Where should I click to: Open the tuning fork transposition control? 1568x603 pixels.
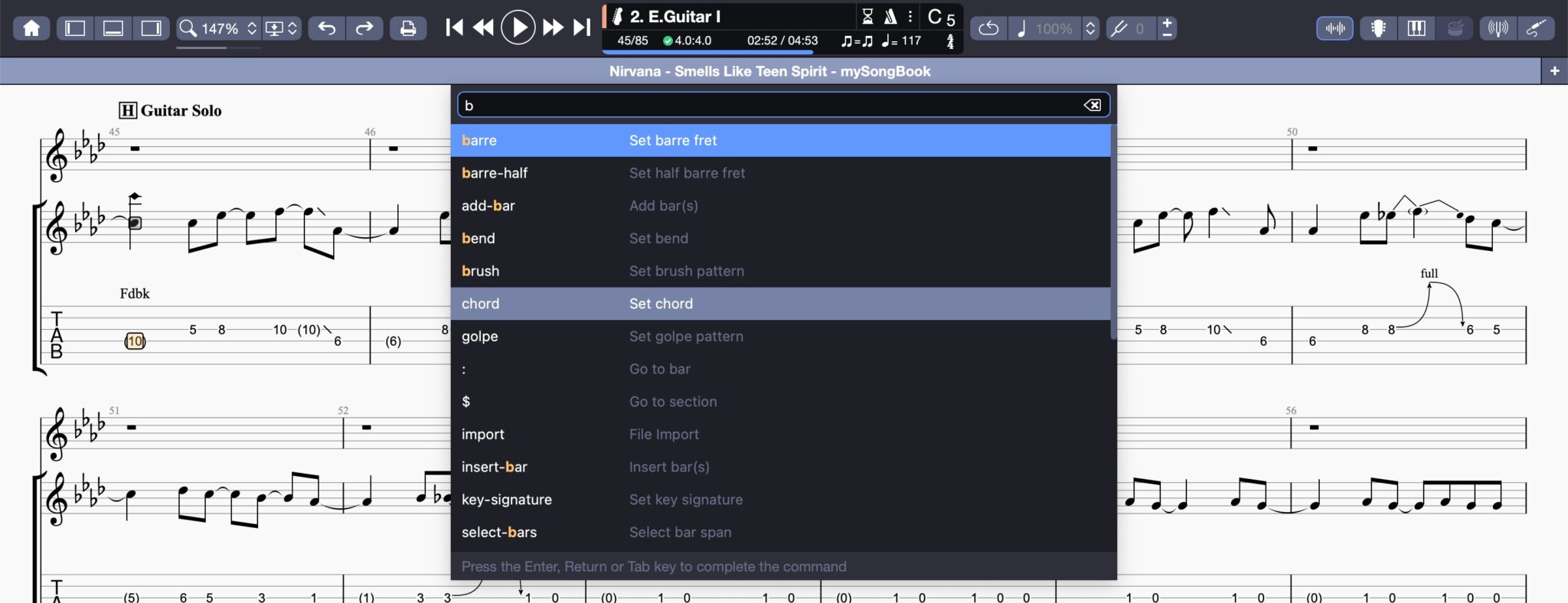pos(1119,28)
